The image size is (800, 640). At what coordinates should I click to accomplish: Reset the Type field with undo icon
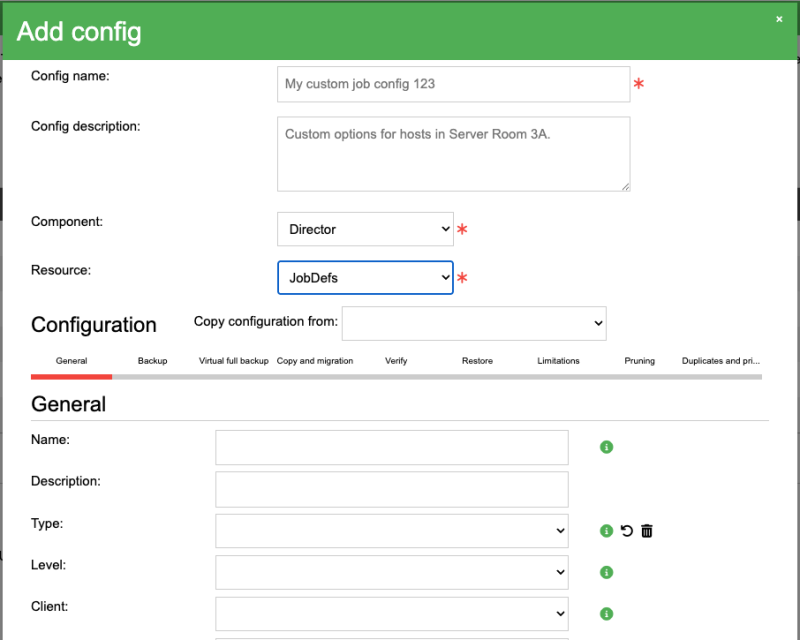[627, 531]
